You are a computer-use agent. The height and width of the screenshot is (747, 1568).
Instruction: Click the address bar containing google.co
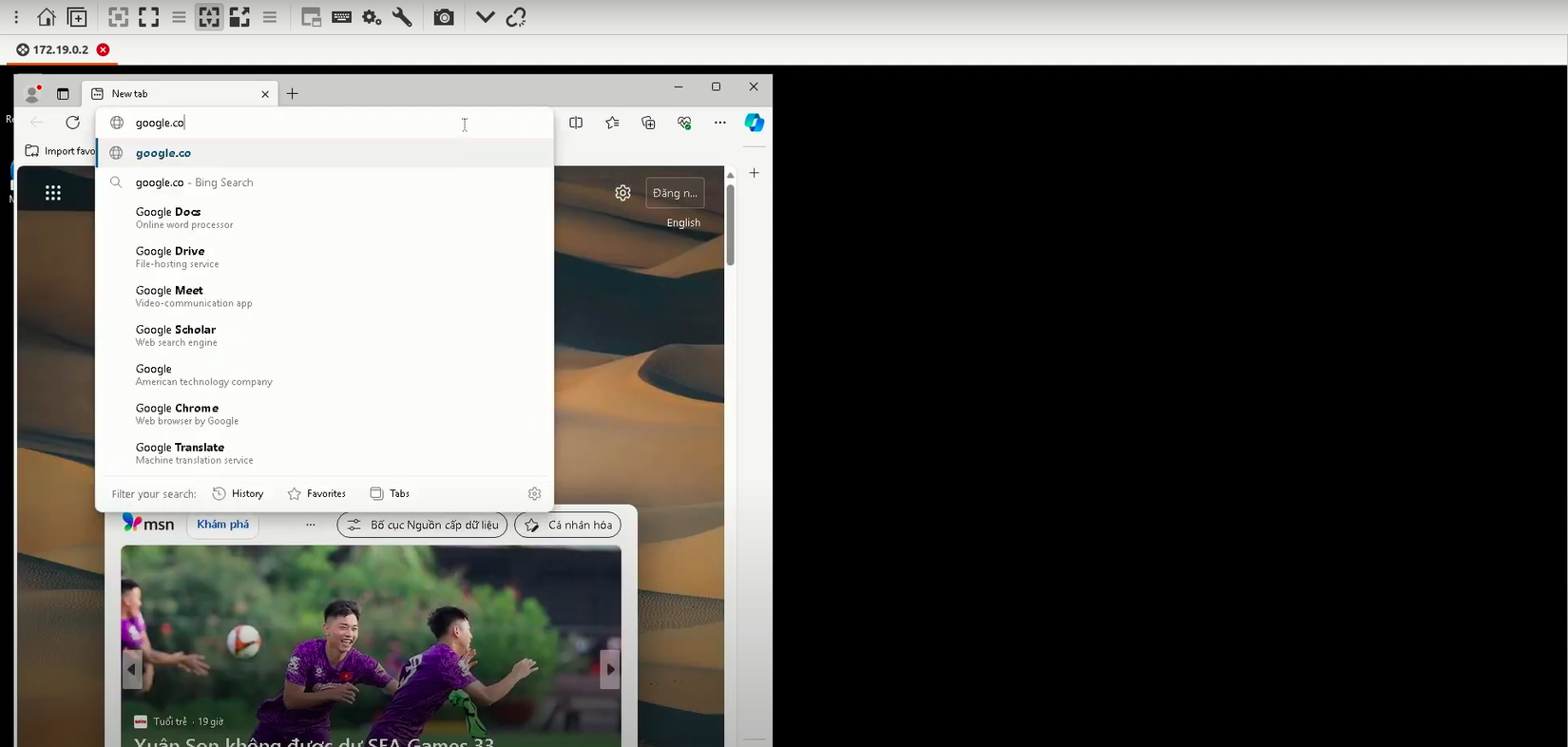tap(324, 123)
